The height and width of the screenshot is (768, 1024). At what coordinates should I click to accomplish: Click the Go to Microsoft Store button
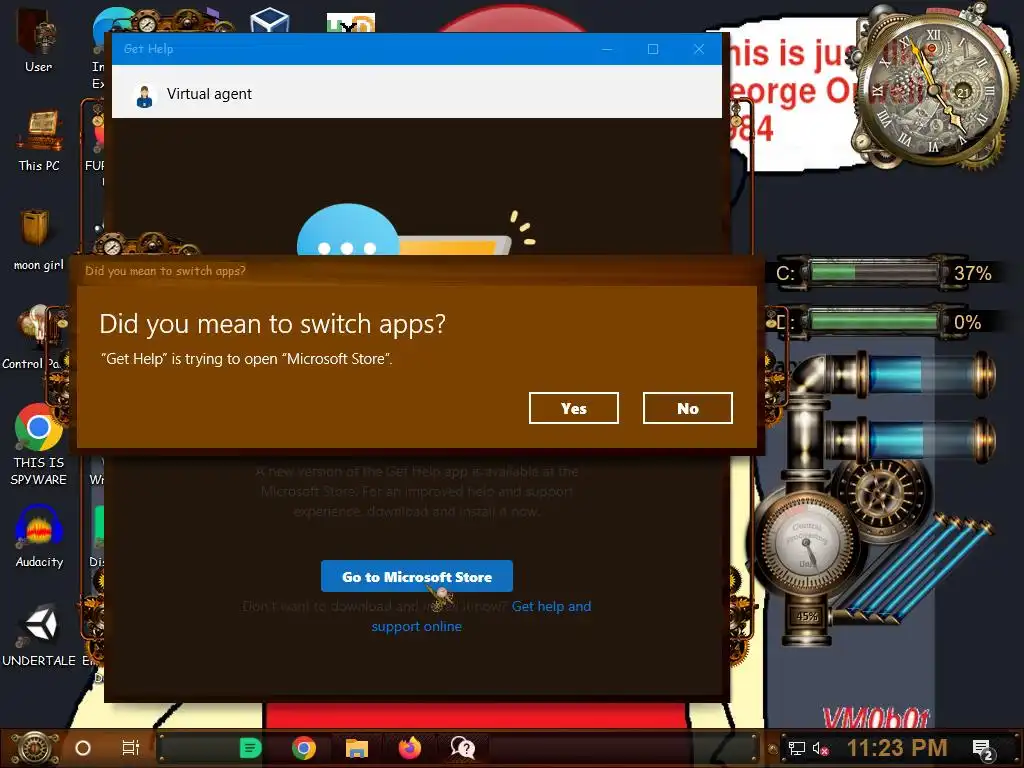[x=417, y=576]
